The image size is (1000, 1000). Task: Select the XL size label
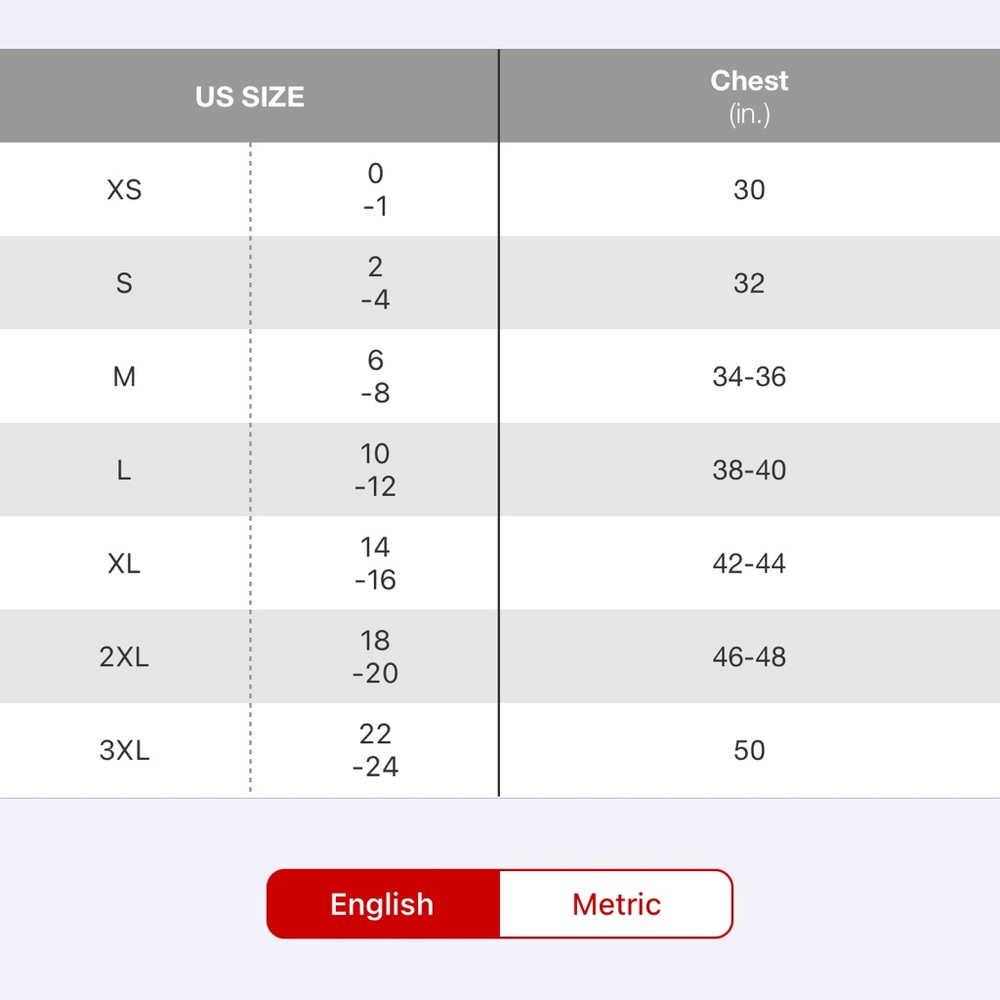click(x=124, y=563)
